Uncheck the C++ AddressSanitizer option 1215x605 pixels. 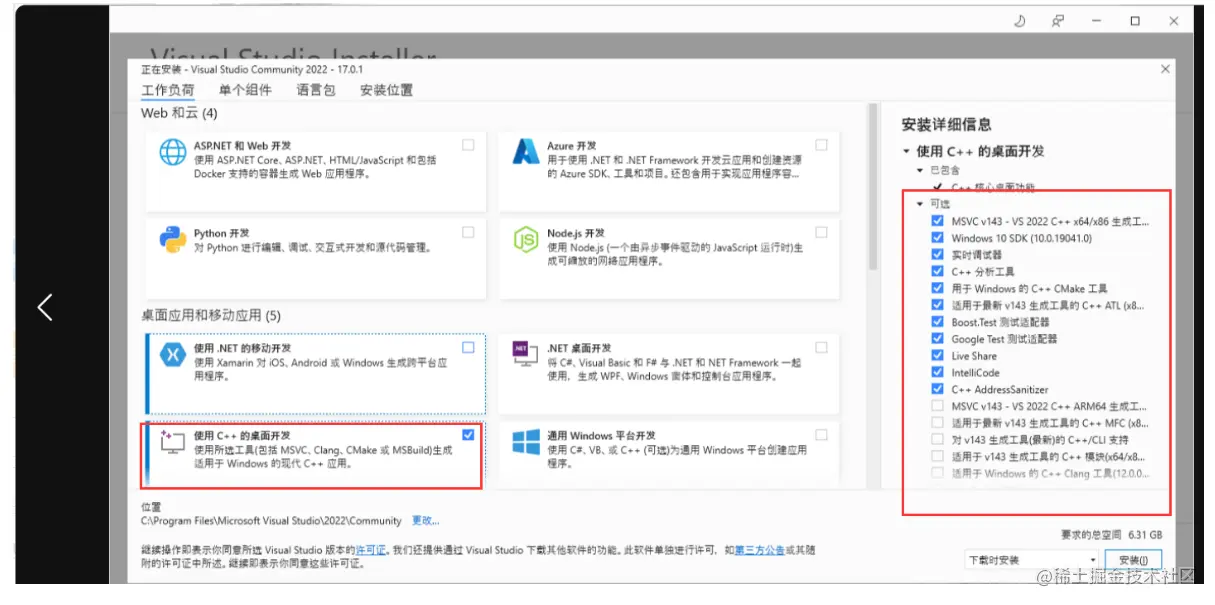(937, 389)
